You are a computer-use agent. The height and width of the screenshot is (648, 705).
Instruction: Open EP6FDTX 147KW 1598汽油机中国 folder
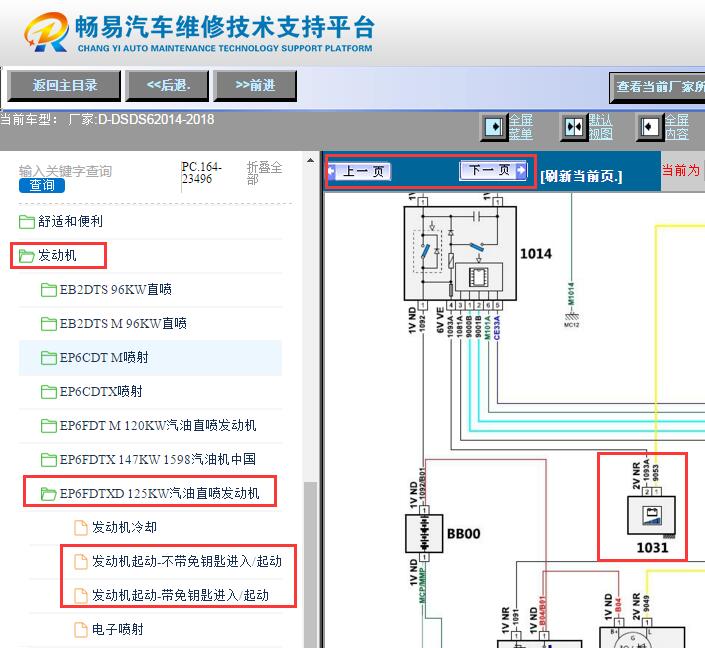coord(158,459)
